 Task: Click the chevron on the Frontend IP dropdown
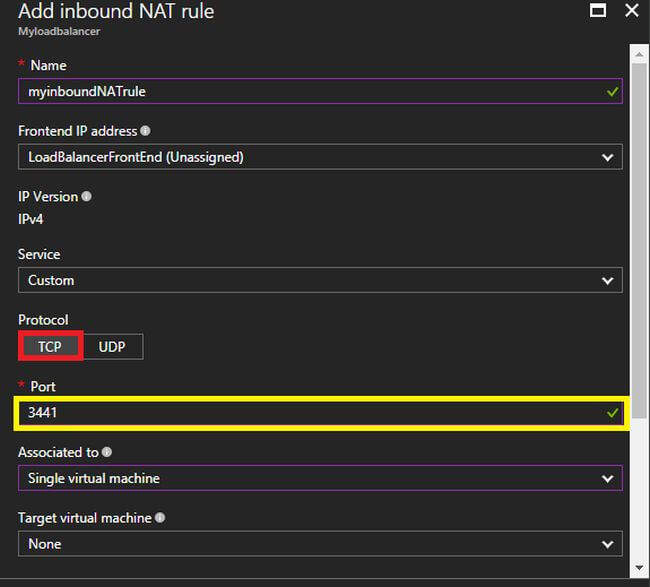pos(607,157)
